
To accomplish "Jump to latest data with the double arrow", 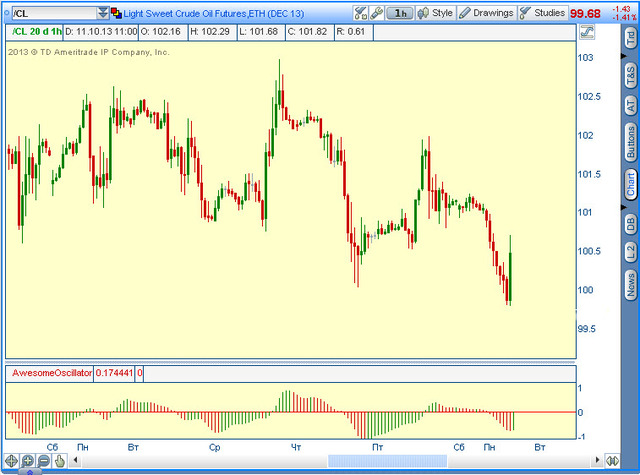I will click(x=612, y=461).
